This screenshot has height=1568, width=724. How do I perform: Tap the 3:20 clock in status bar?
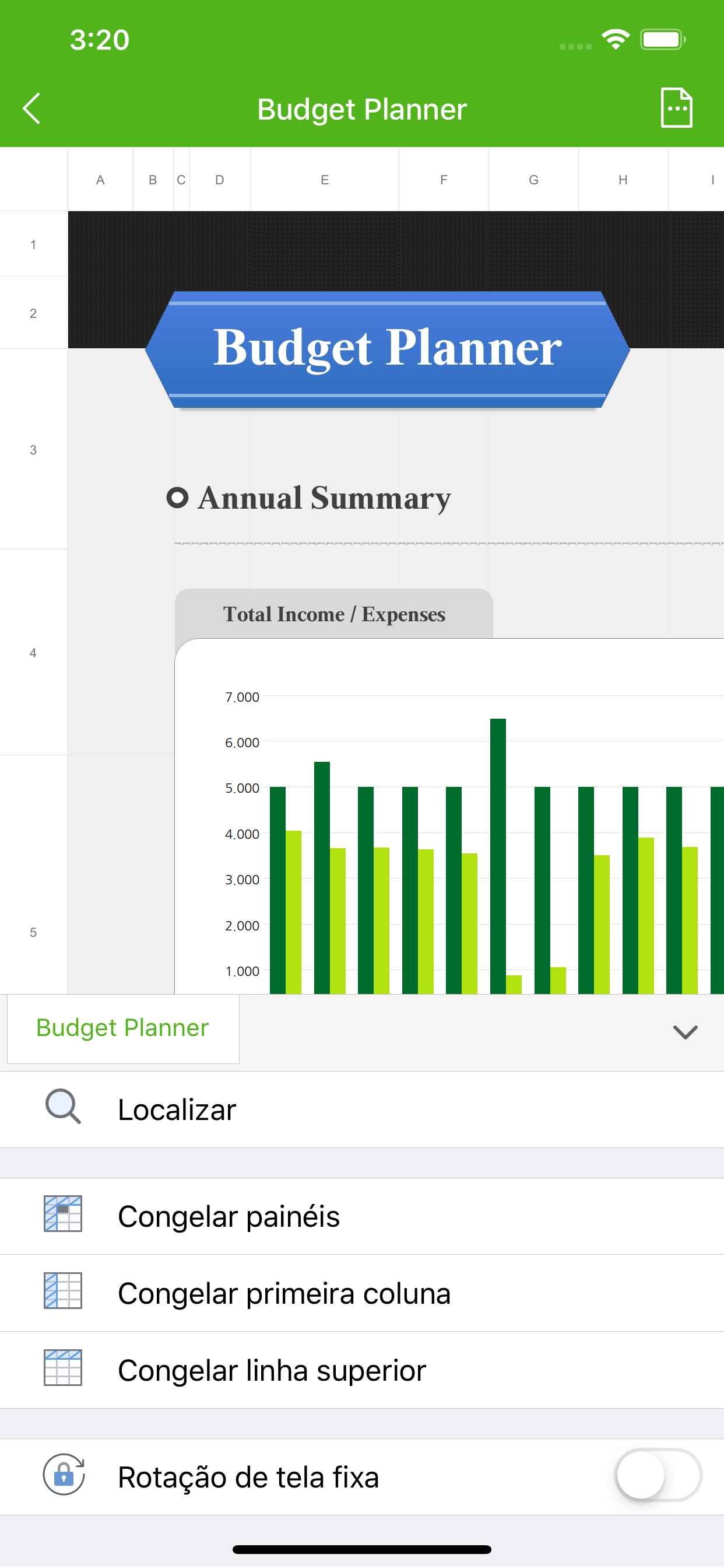99,40
